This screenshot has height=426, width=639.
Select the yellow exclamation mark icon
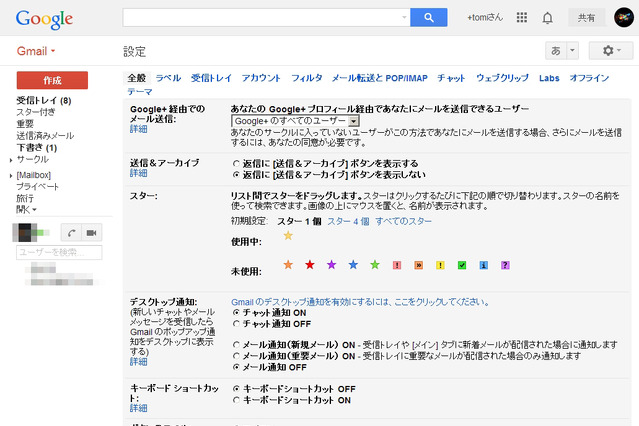[440, 265]
